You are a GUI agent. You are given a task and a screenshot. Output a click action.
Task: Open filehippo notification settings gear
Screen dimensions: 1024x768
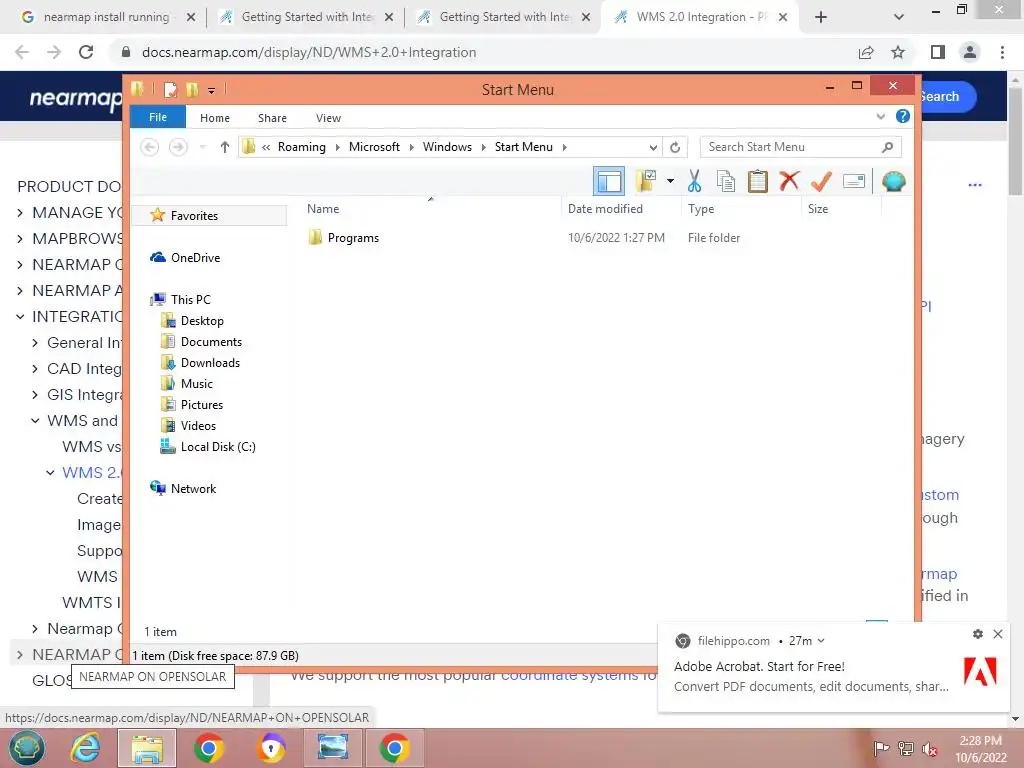tap(978, 634)
